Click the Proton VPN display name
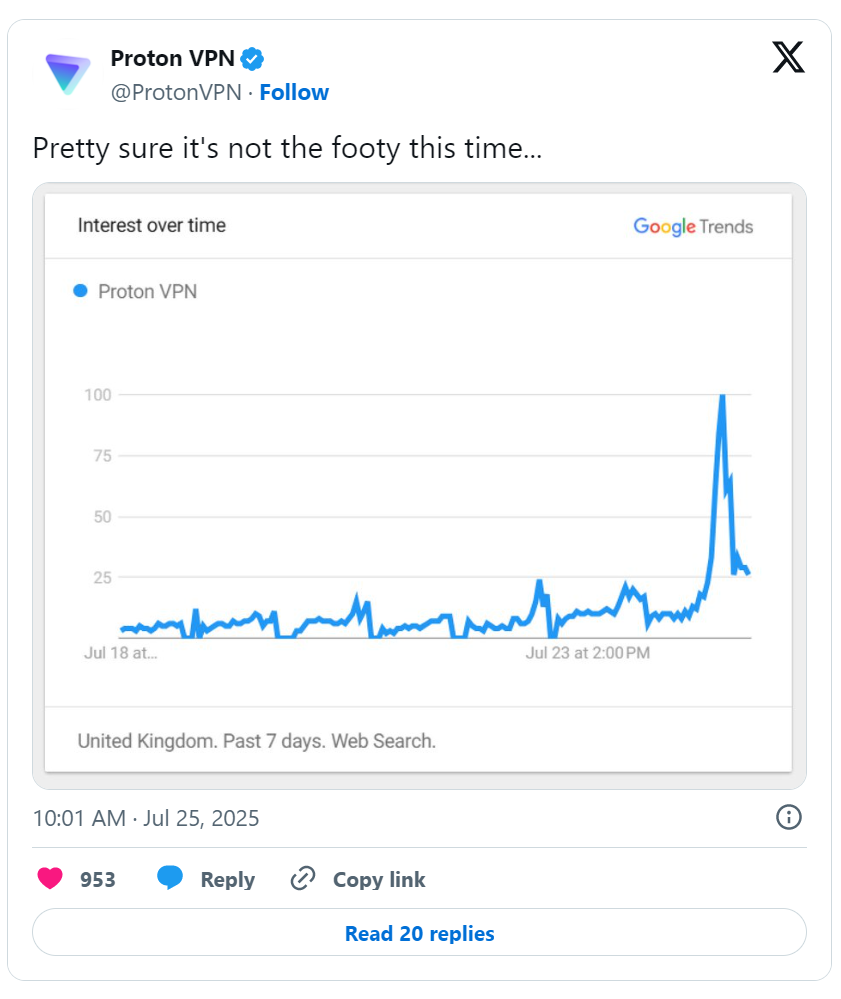The height and width of the screenshot is (999, 841). click(x=173, y=59)
